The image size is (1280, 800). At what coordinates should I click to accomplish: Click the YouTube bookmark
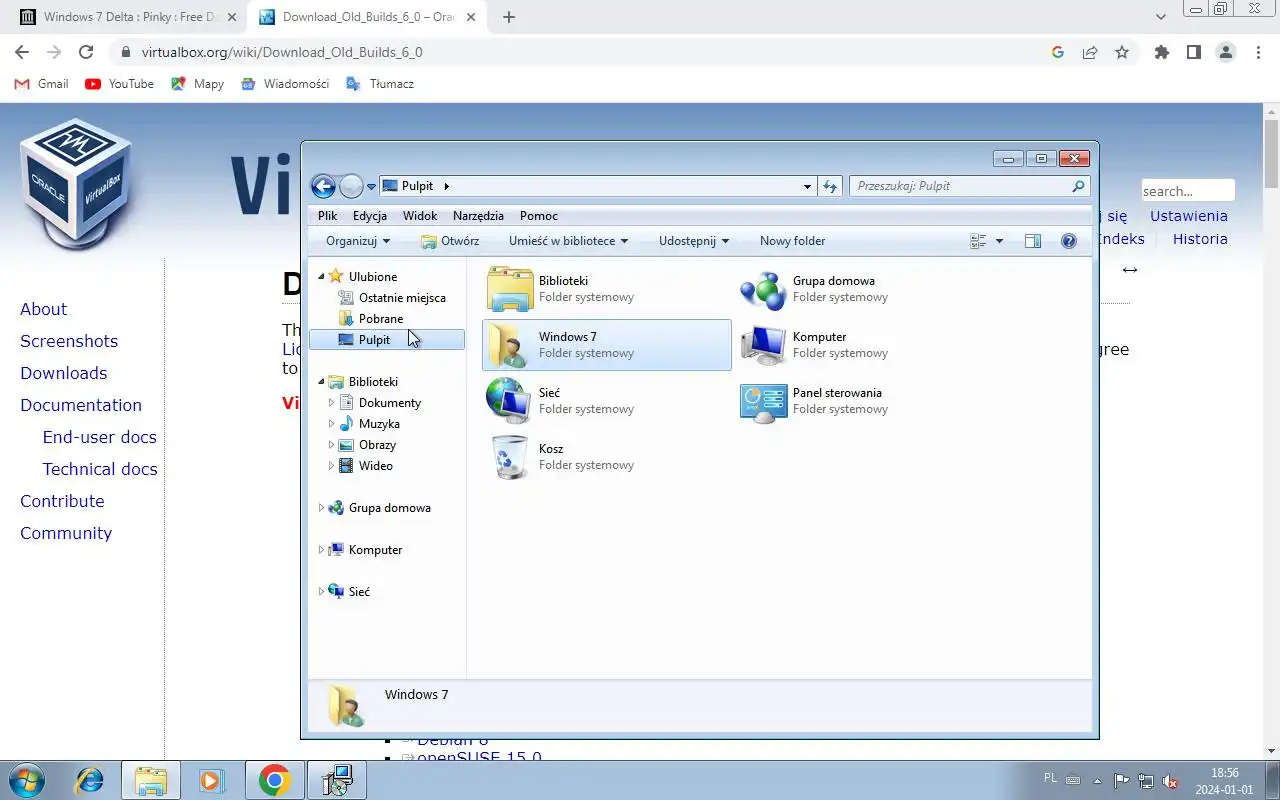pyautogui.click(x=120, y=84)
